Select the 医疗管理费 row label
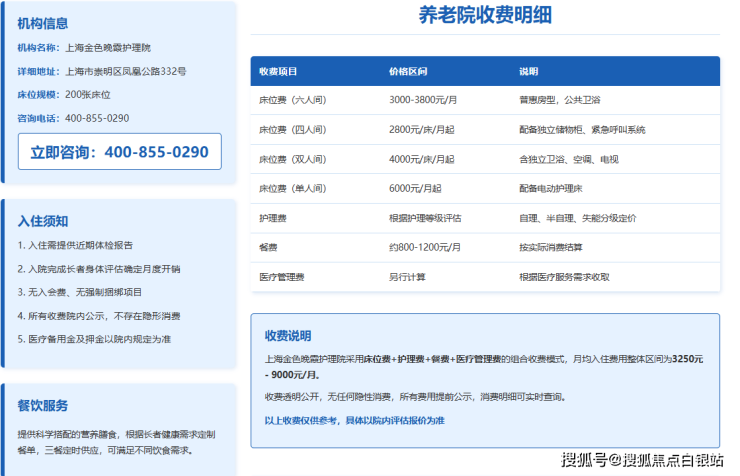 coord(282,277)
